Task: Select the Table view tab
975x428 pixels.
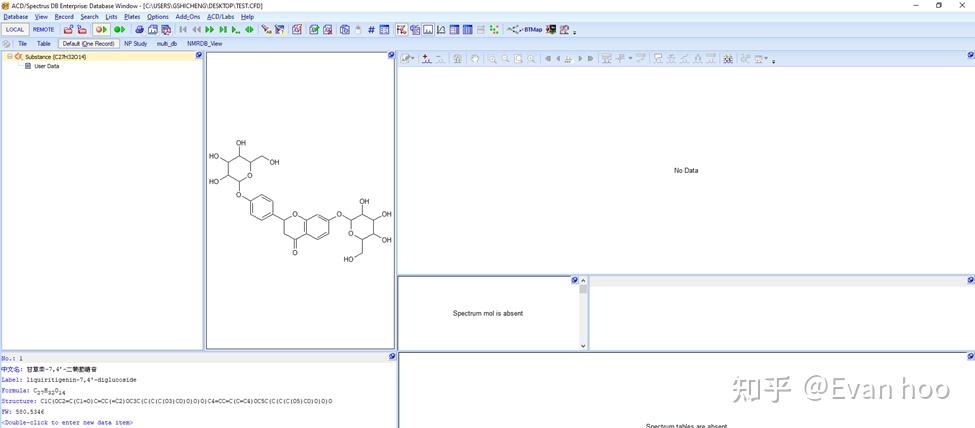Action: (x=44, y=44)
